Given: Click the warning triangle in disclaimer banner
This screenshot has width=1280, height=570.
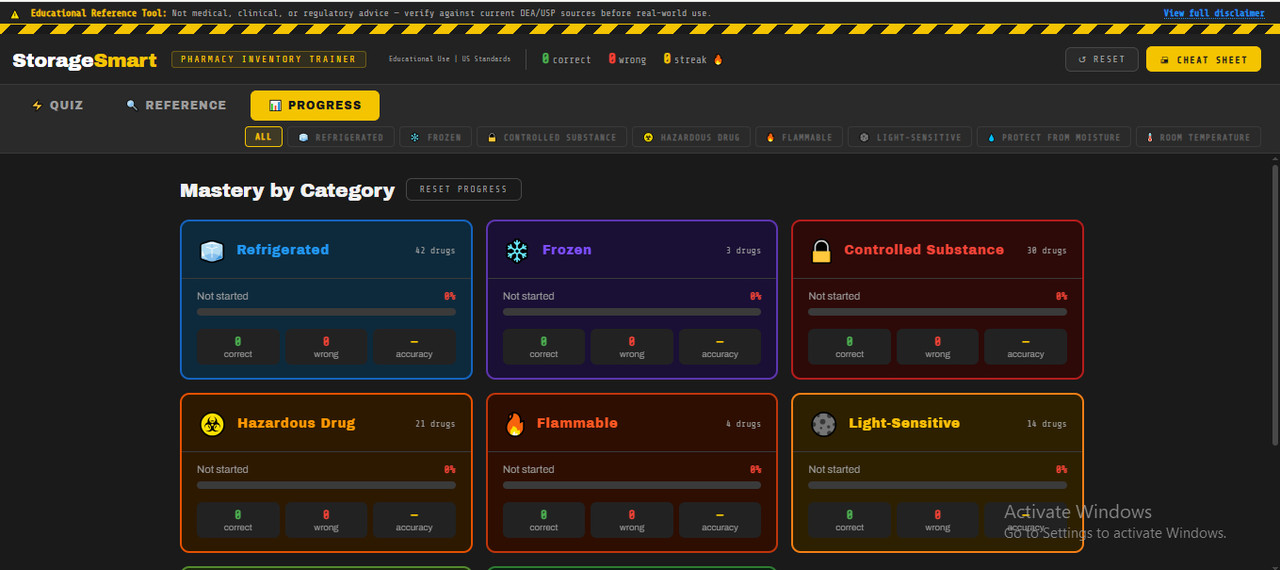Looking at the screenshot, I should click(15, 14).
